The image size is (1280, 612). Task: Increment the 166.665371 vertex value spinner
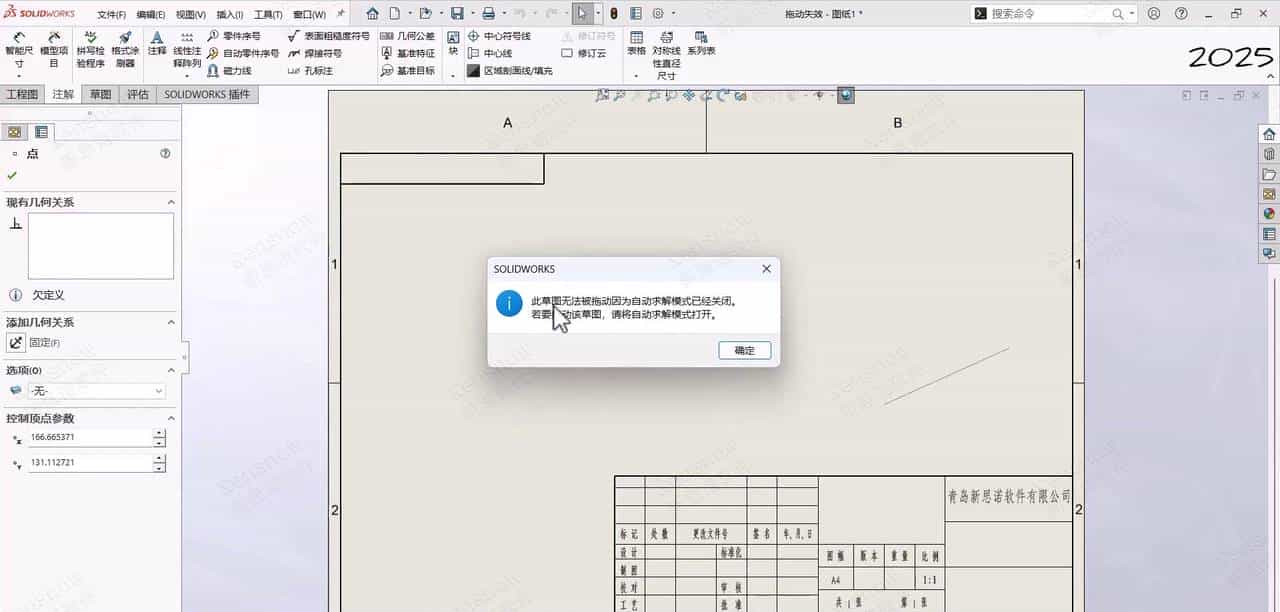[157, 432]
